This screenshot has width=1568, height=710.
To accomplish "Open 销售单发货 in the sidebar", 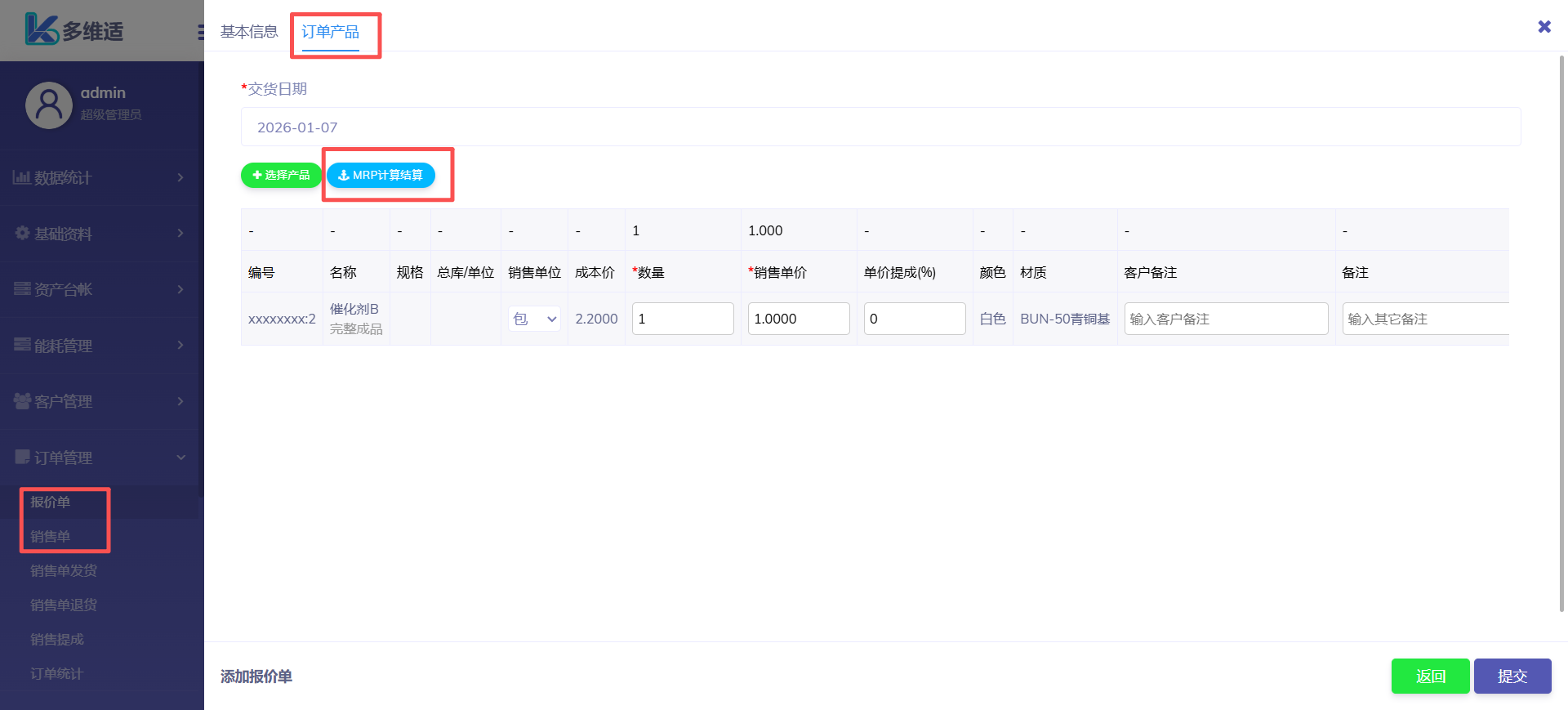I will (64, 570).
